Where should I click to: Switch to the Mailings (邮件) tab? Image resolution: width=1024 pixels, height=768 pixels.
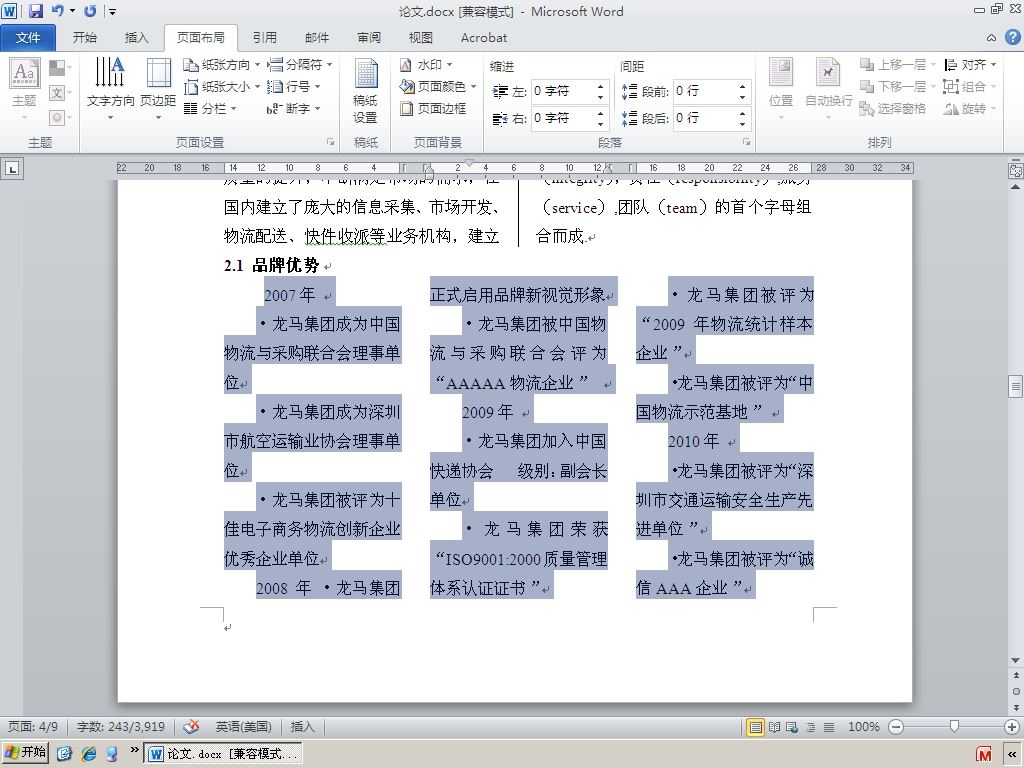point(317,38)
